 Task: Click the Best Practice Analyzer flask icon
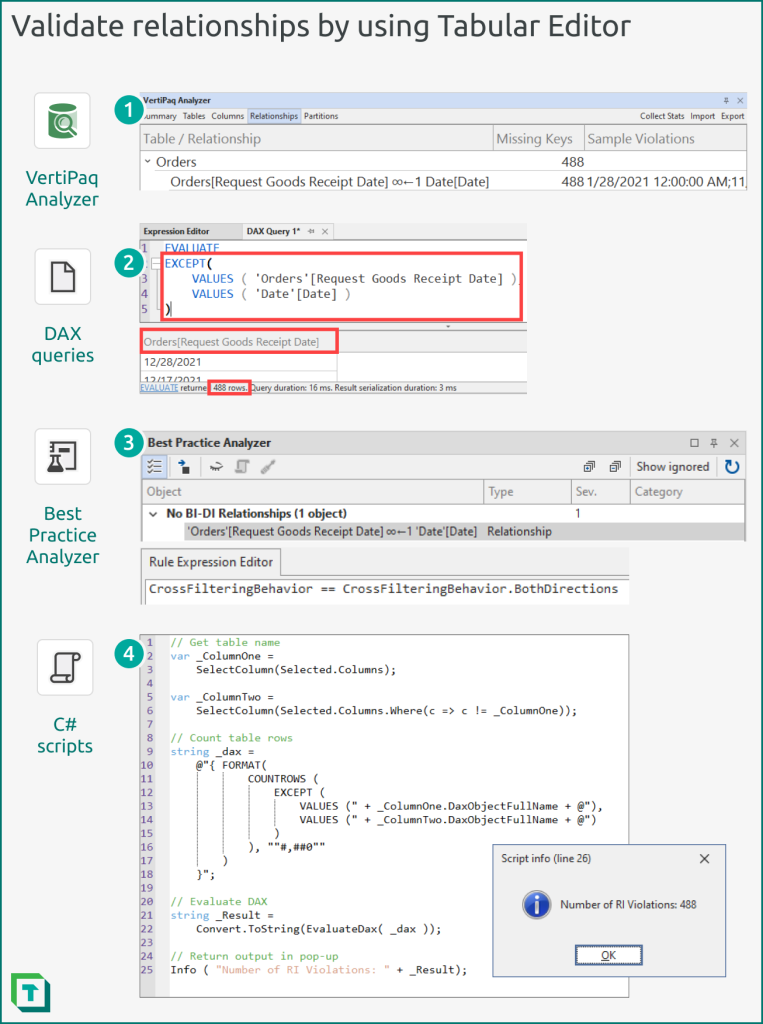point(63,456)
